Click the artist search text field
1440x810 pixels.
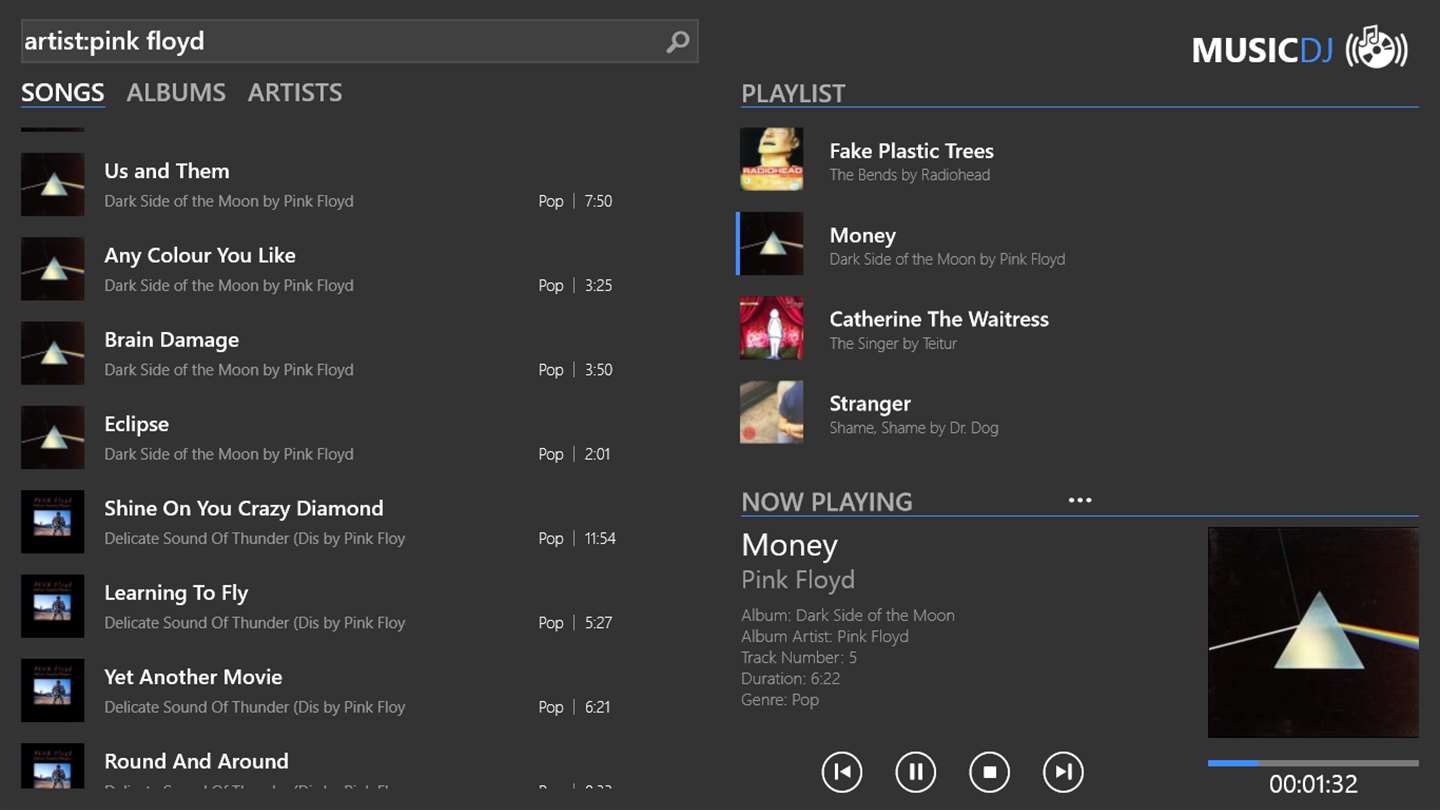pyautogui.click(x=340, y=42)
